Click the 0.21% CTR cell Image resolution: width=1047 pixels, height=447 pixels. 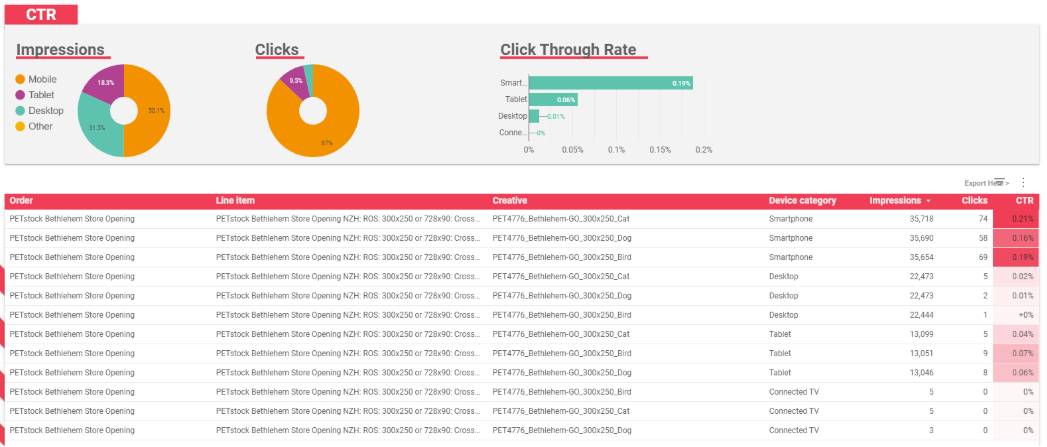[x=1018, y=219]
